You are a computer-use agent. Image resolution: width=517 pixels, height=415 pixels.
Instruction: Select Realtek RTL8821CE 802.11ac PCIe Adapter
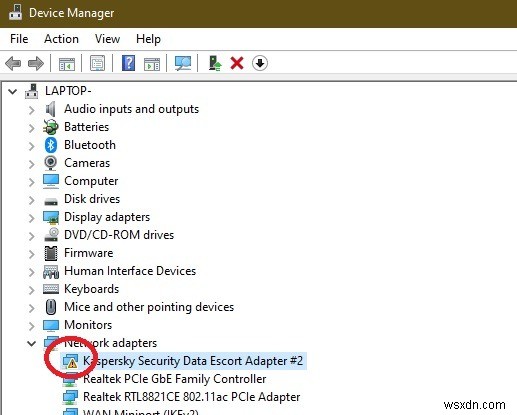[192, 397]
